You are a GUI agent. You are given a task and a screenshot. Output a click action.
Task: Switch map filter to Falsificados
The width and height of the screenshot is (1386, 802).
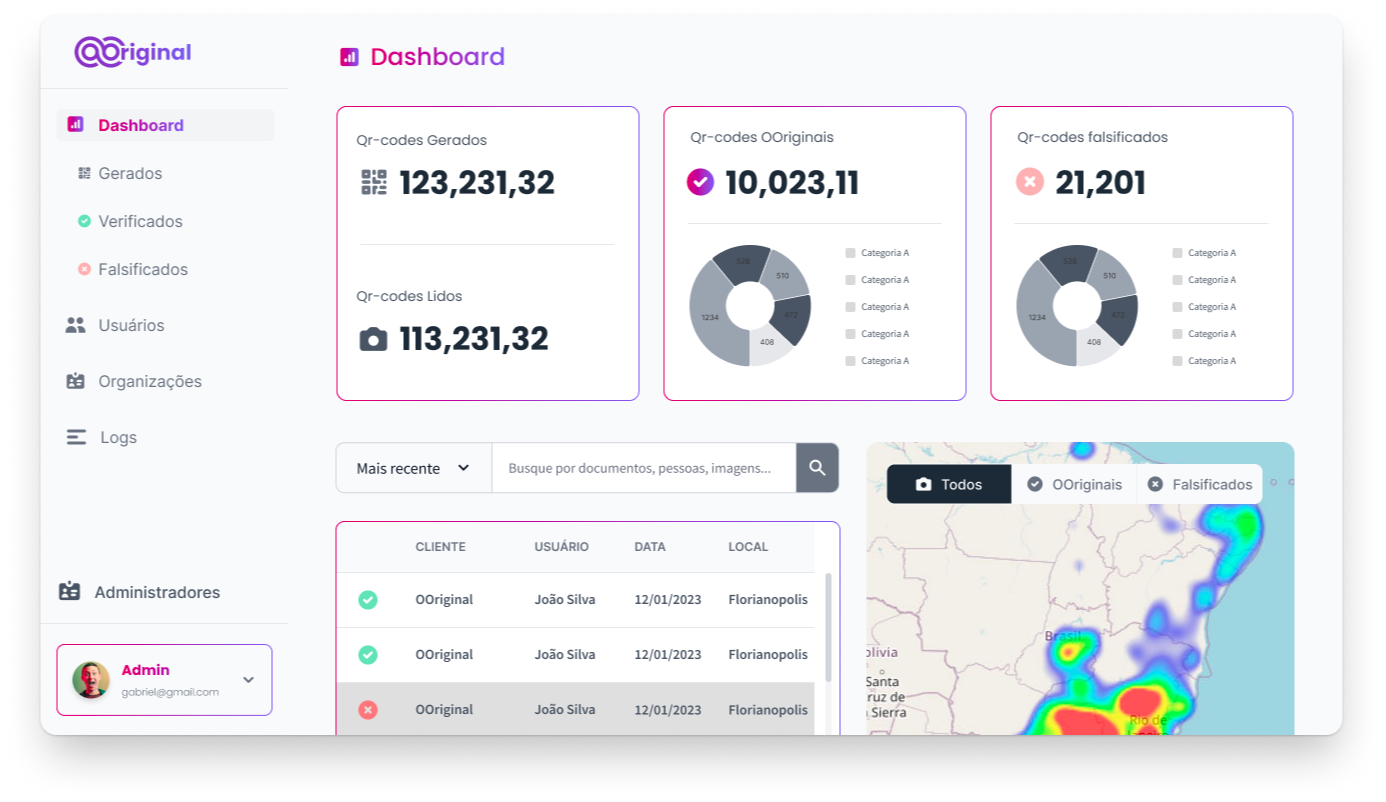coord(1200,484)
